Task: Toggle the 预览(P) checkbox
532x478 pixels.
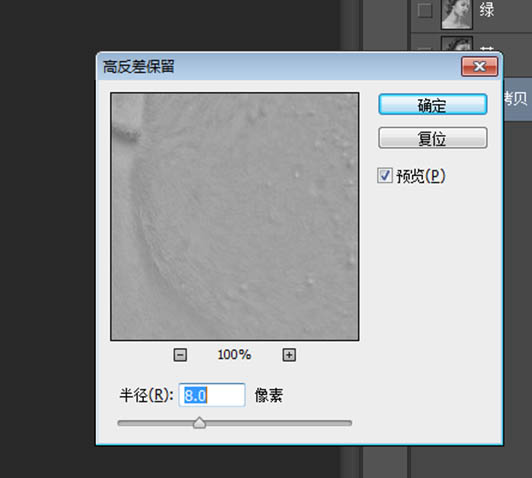Action: tap(384, 176)
